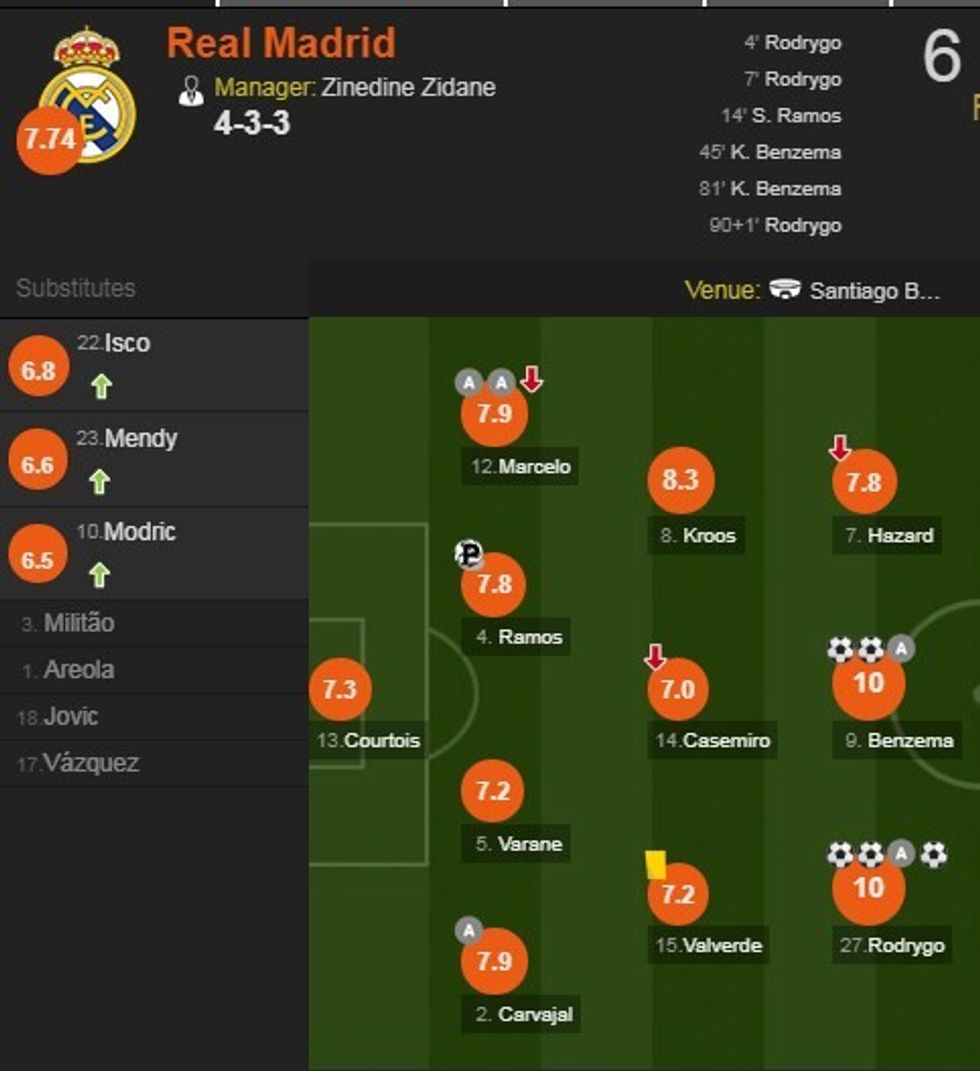Viewport: 980px width, 1071px height.
Task: Click Hazard's red substituted-off arrow
Action: [x=839, y=448]
